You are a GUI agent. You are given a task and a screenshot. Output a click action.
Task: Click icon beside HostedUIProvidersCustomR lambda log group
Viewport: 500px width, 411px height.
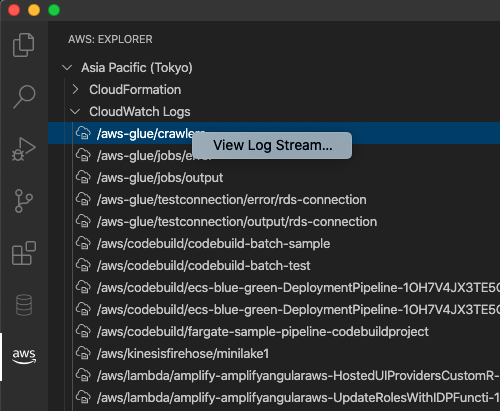pyautogui.click(x=83, y=375)
